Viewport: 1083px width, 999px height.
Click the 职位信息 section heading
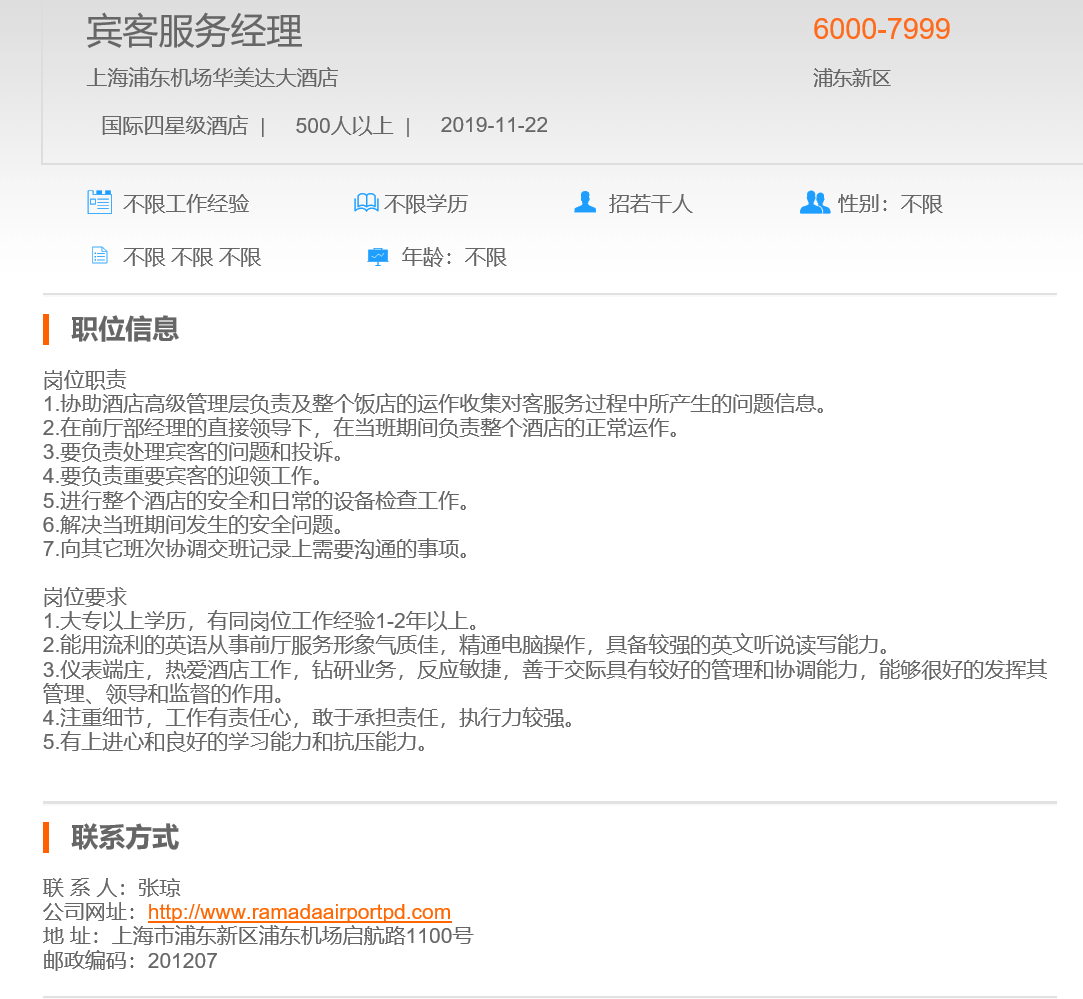pyautogui.click(x=125, y=329)
